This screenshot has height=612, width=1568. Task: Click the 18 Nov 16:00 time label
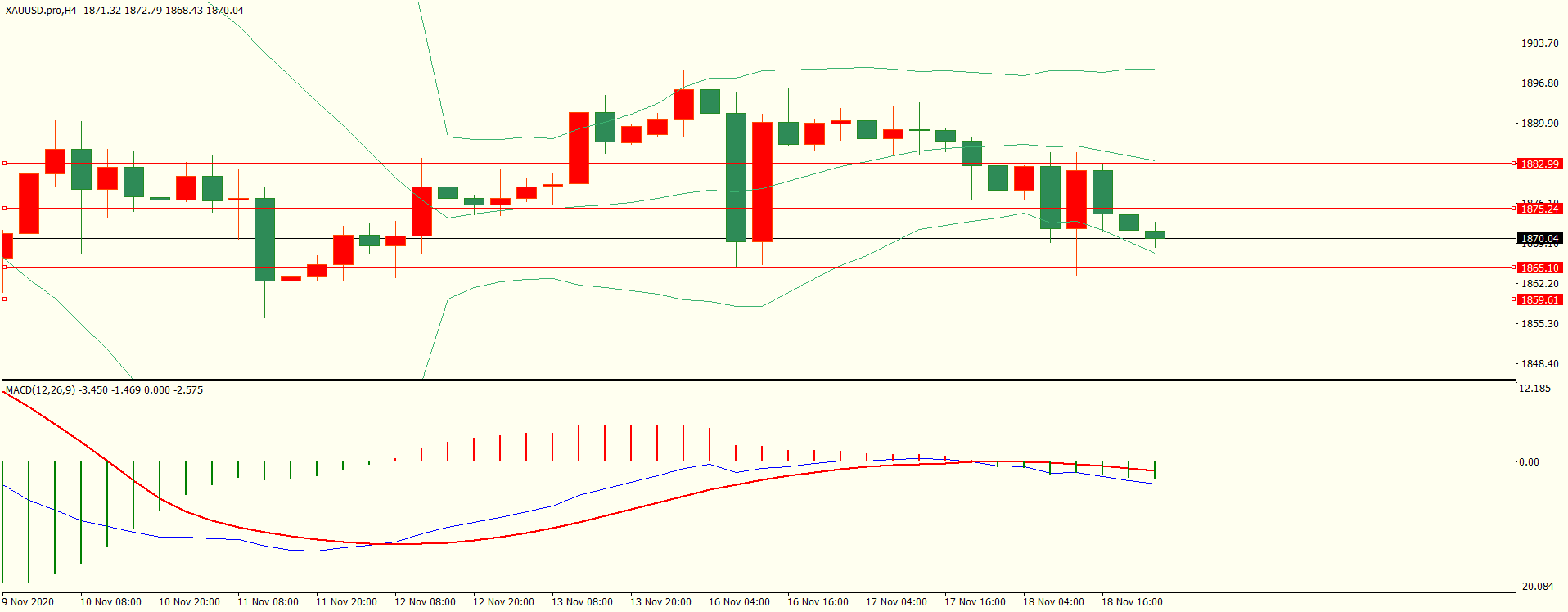coord(1132,602)
